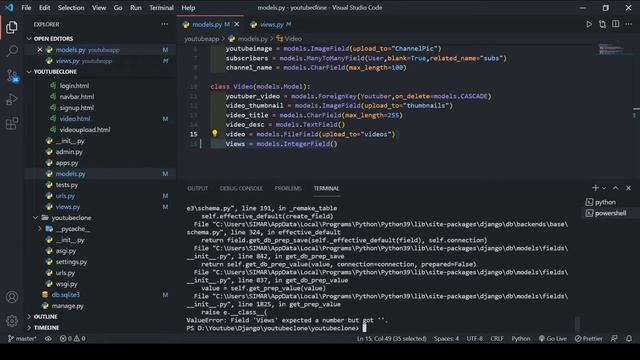Image resolution: width=640 pixels, height=360 pixels.
Task: Click the terminal scrollbar
Action: coord(577,323)
